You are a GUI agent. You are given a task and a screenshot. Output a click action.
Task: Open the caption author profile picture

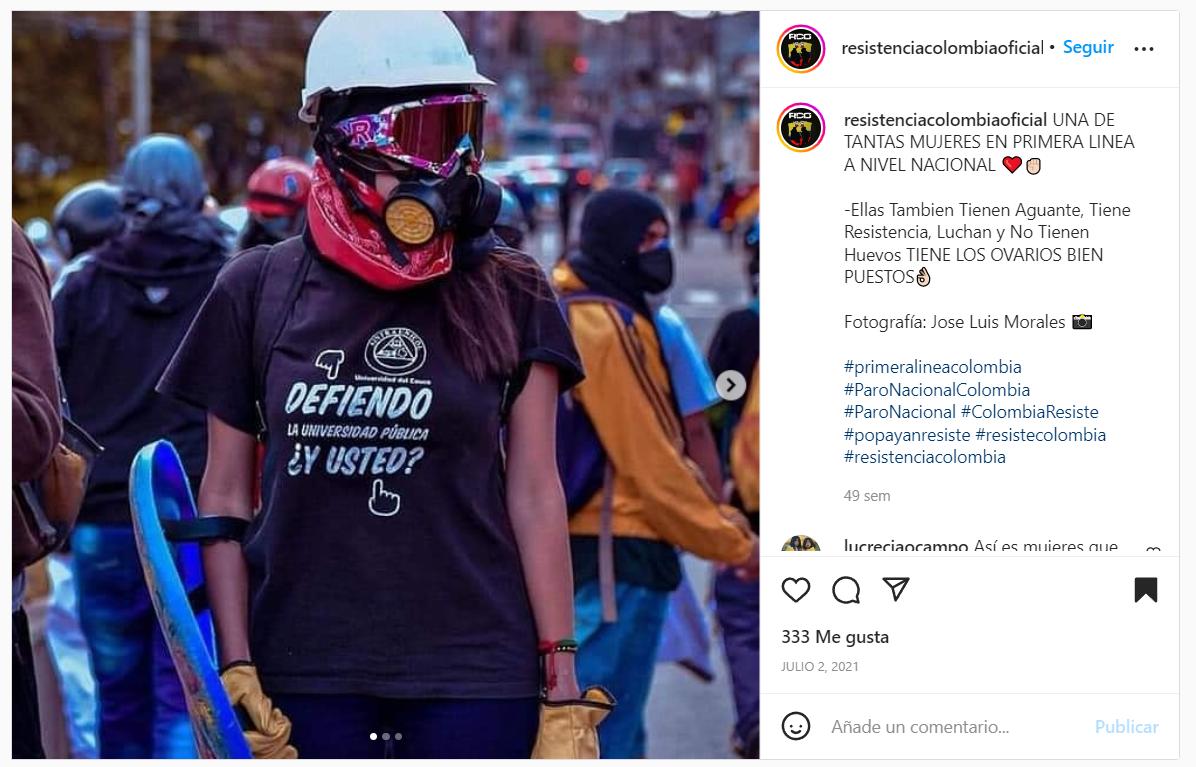tap(801, 127)
